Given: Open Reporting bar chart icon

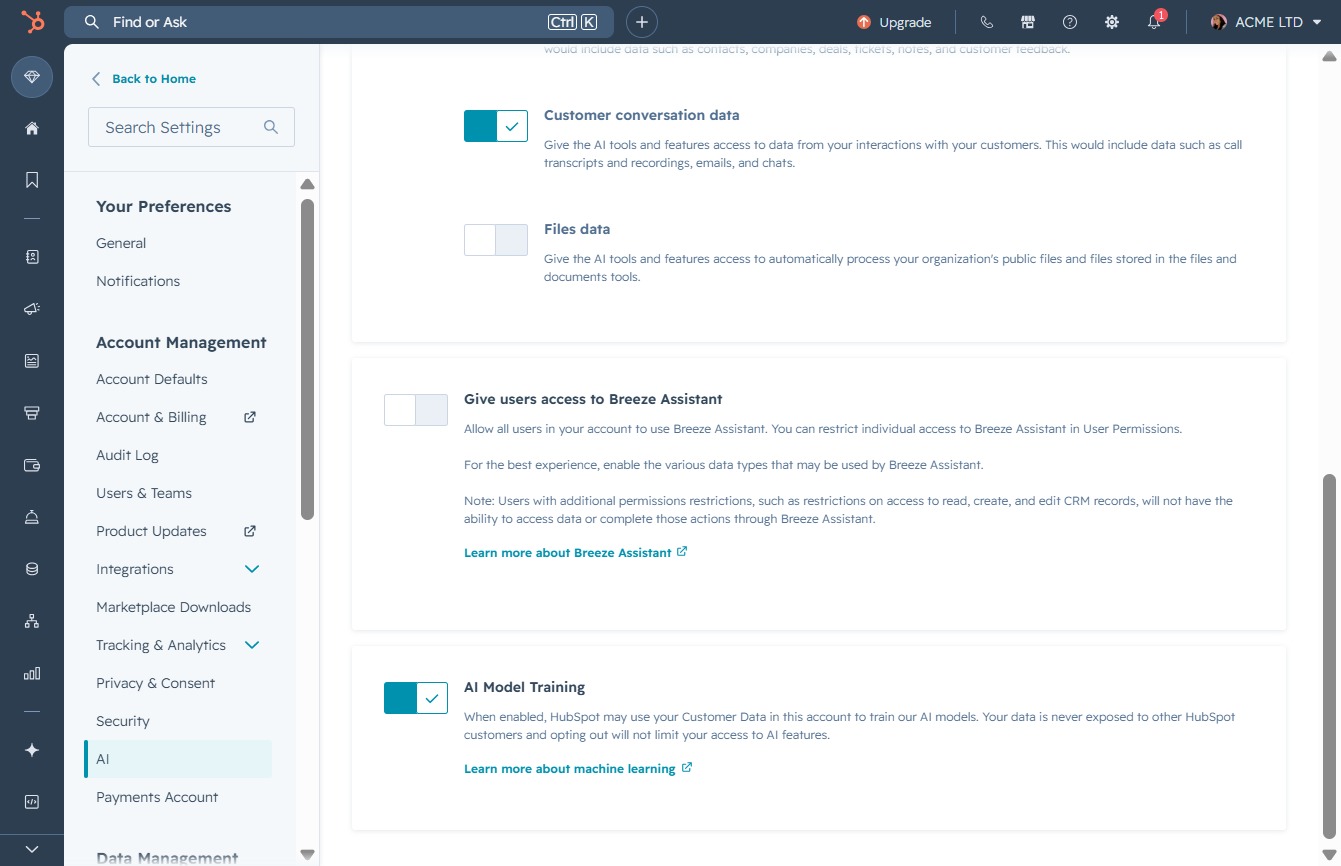Looking at the screenshot, I should click(x=32, y=673).
